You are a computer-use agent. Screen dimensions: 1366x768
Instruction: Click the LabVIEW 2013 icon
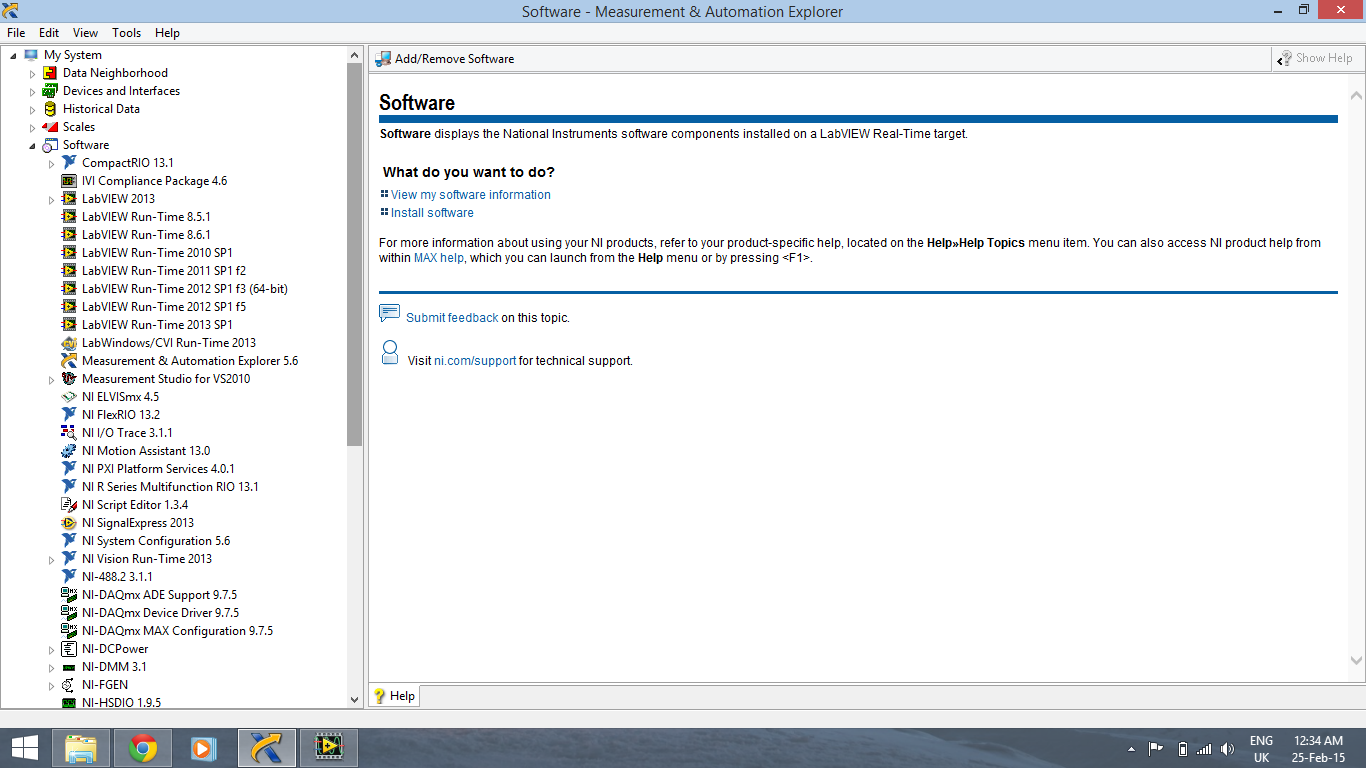69,199
